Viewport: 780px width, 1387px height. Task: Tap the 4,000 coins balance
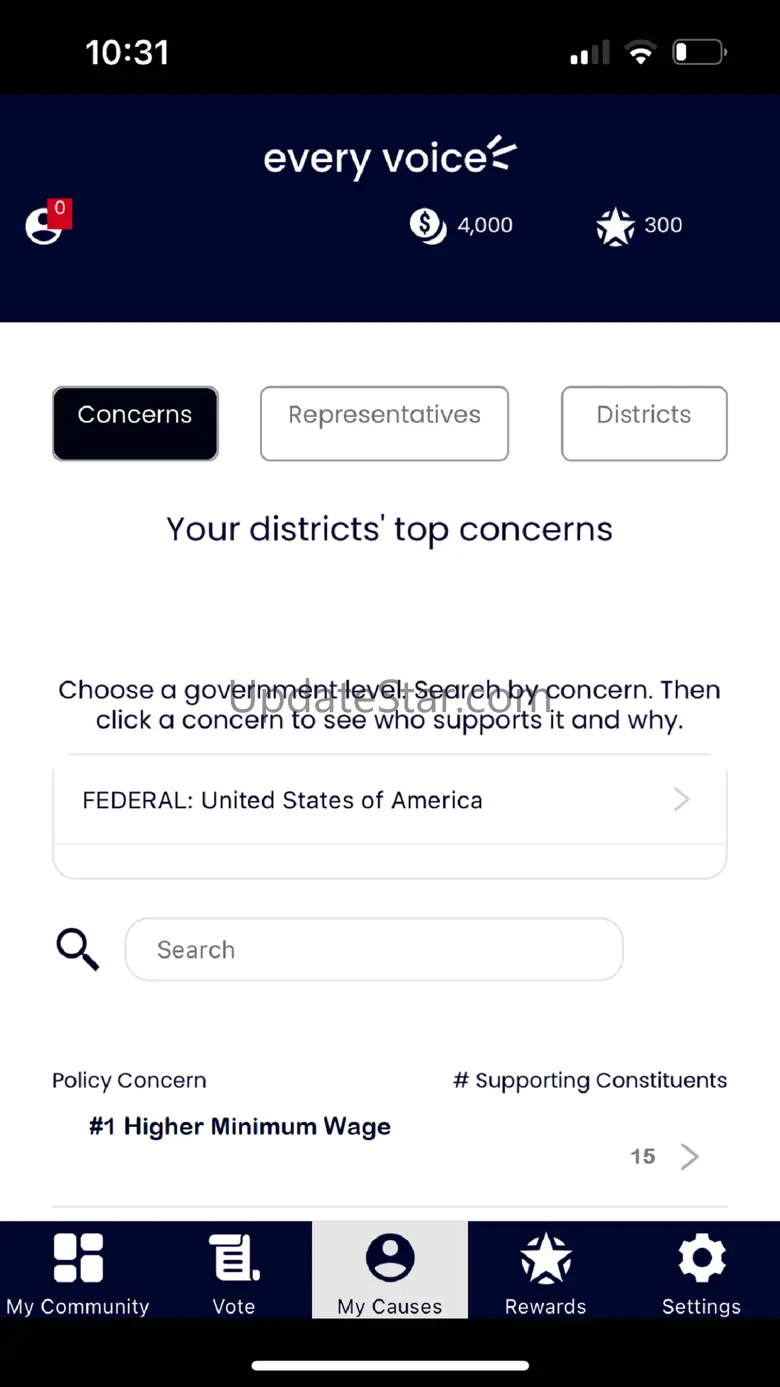point(485,225)
